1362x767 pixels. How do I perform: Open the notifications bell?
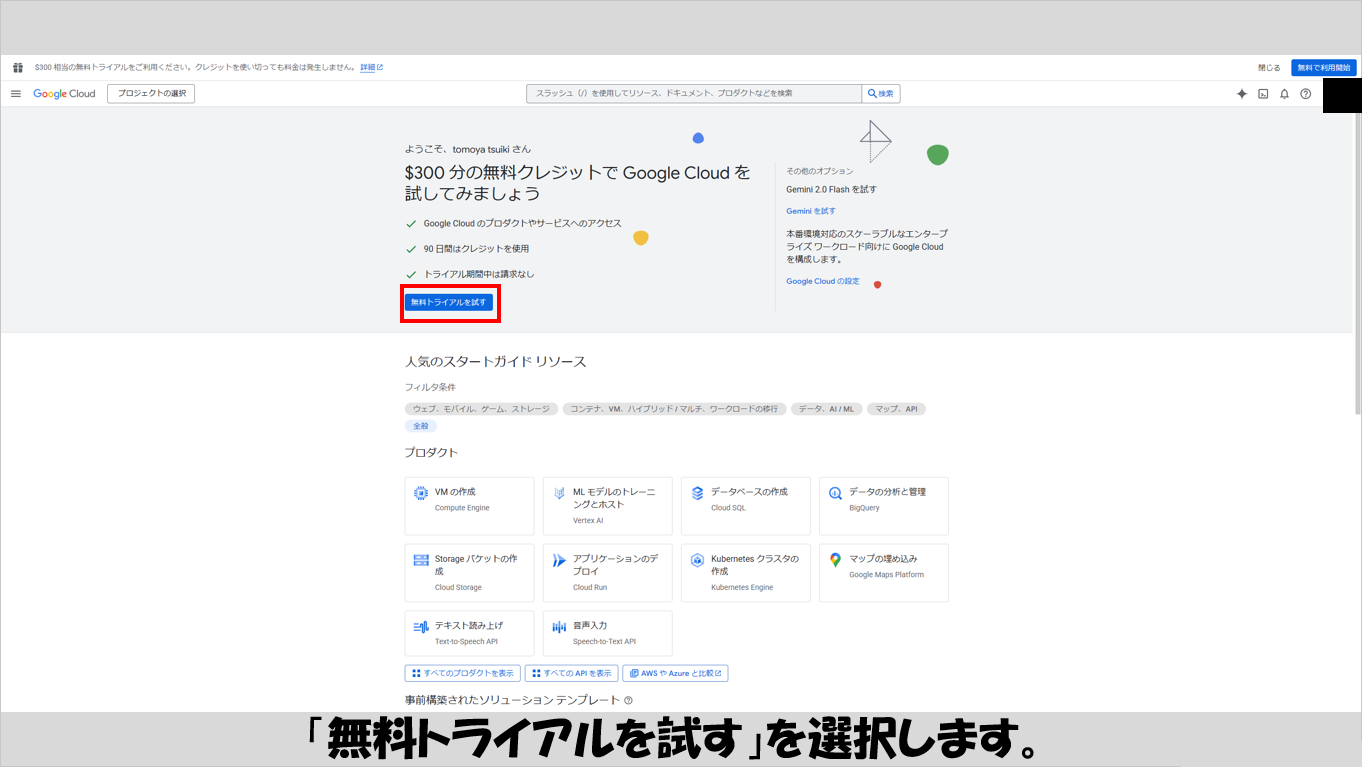coord(1284,94)
